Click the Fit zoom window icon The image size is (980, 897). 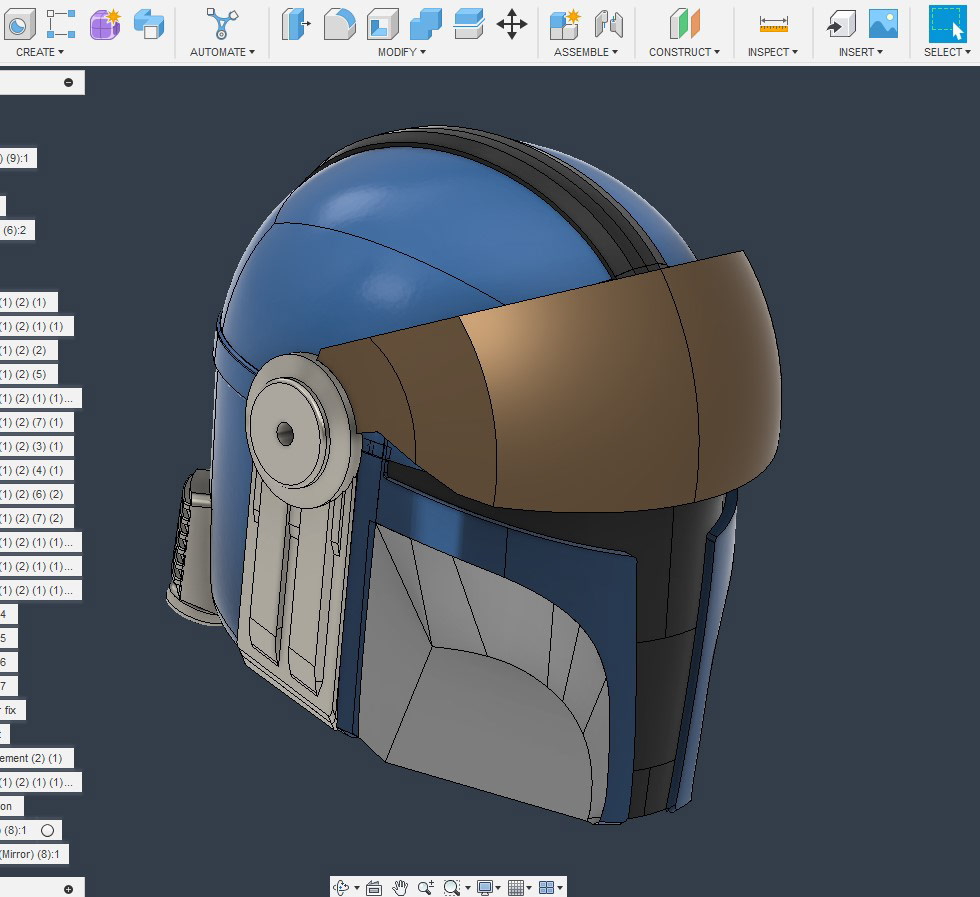(x=451, y=887)
